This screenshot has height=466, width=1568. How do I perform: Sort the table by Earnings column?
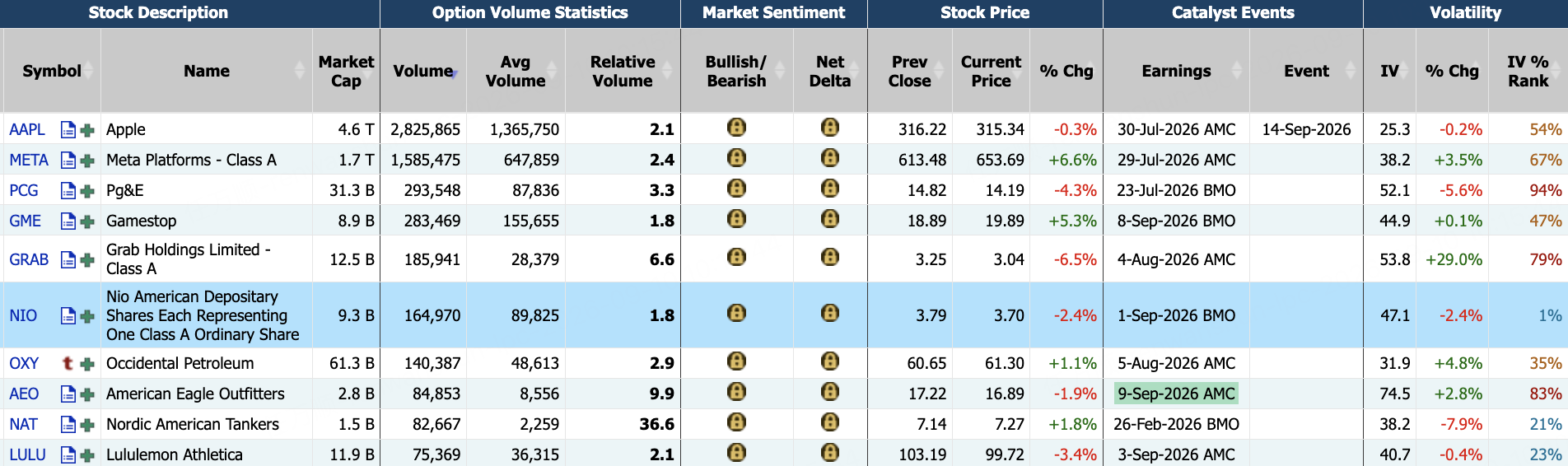pos(1236,71)
